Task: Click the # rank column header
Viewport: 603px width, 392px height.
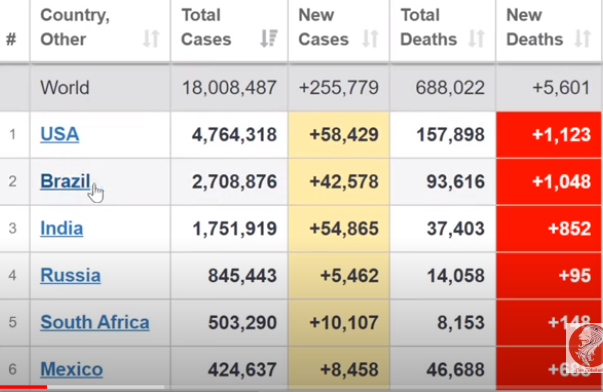Action: point(11,39)
